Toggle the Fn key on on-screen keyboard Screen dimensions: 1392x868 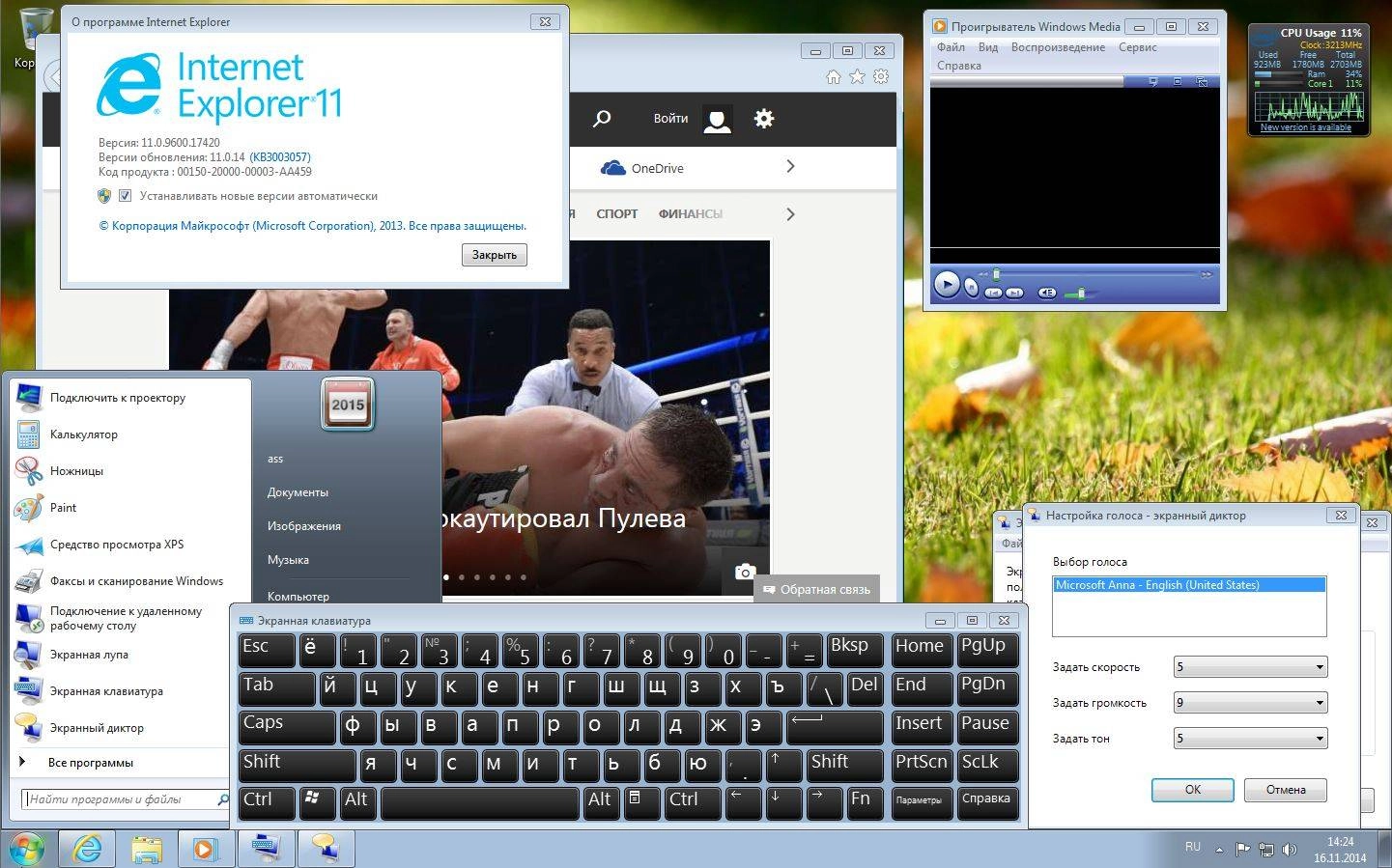click(x=864, y=803)
